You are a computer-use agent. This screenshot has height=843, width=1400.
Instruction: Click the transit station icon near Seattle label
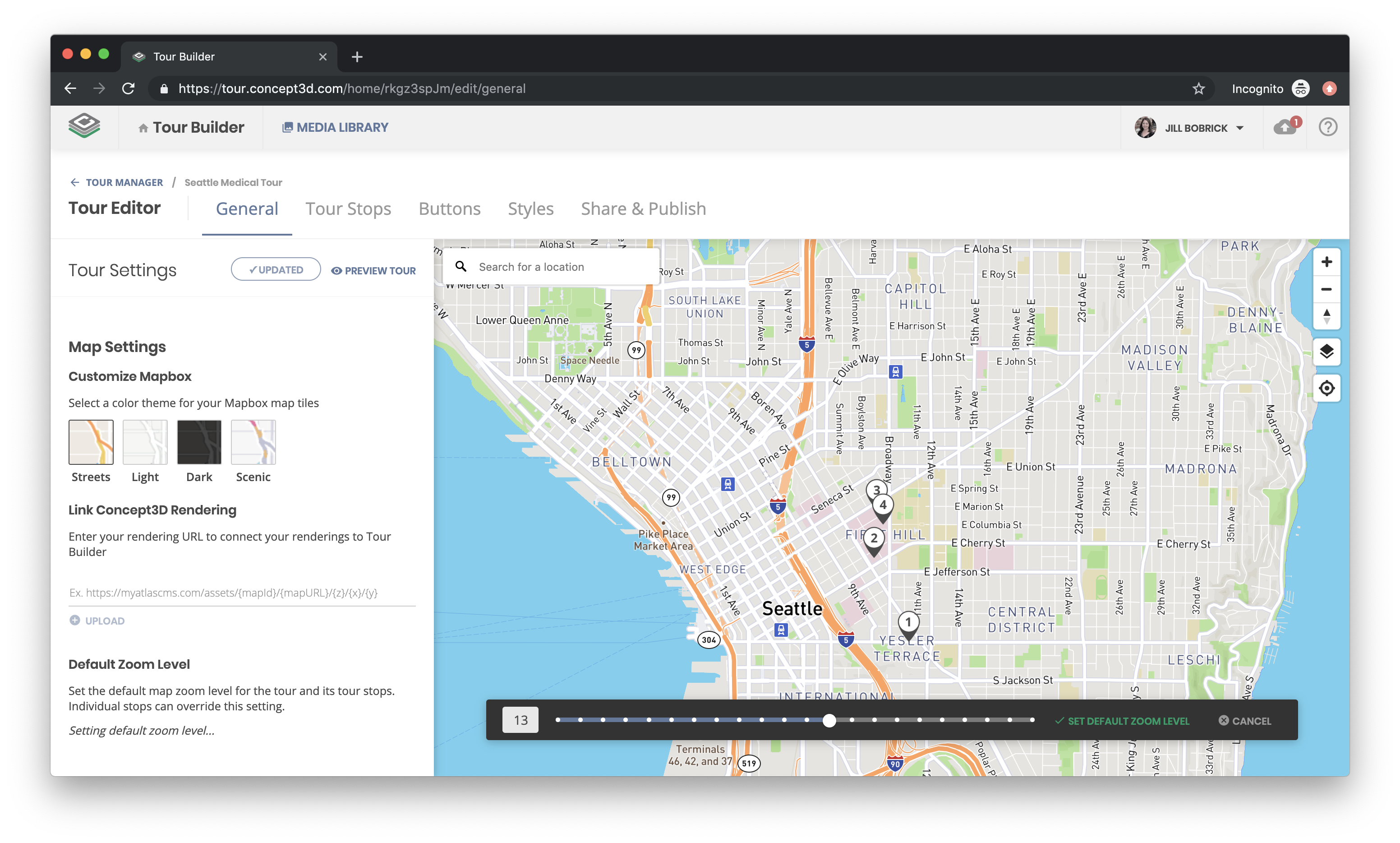781,630
